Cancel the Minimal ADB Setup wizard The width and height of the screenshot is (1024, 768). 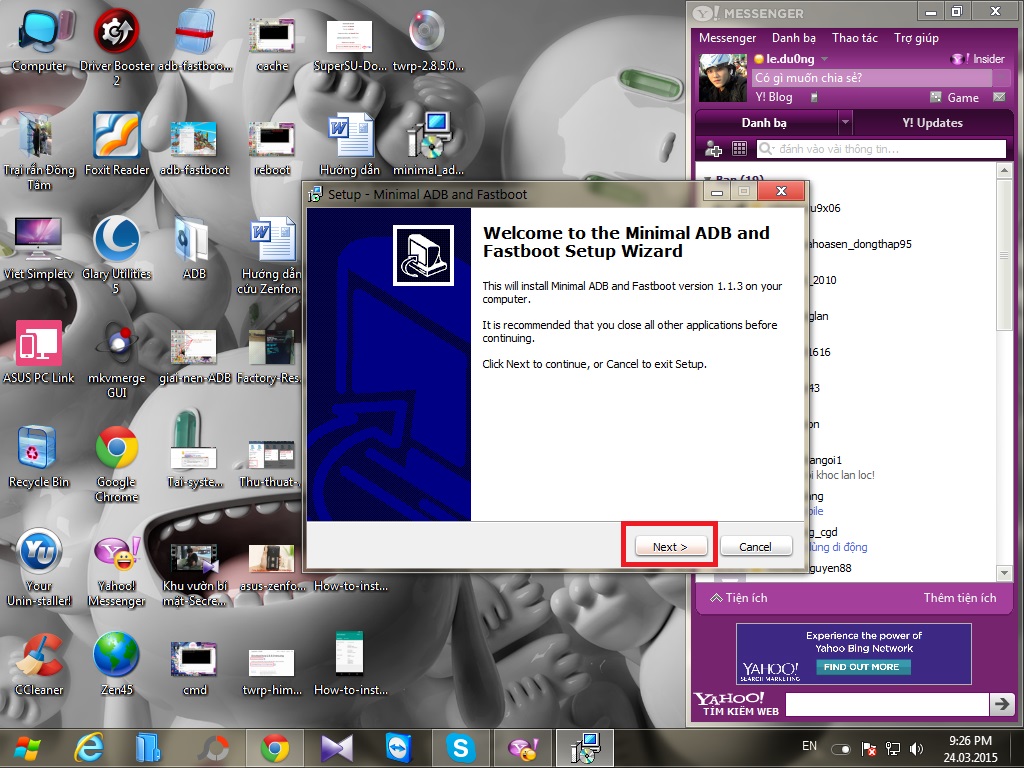tap(756, 547)
